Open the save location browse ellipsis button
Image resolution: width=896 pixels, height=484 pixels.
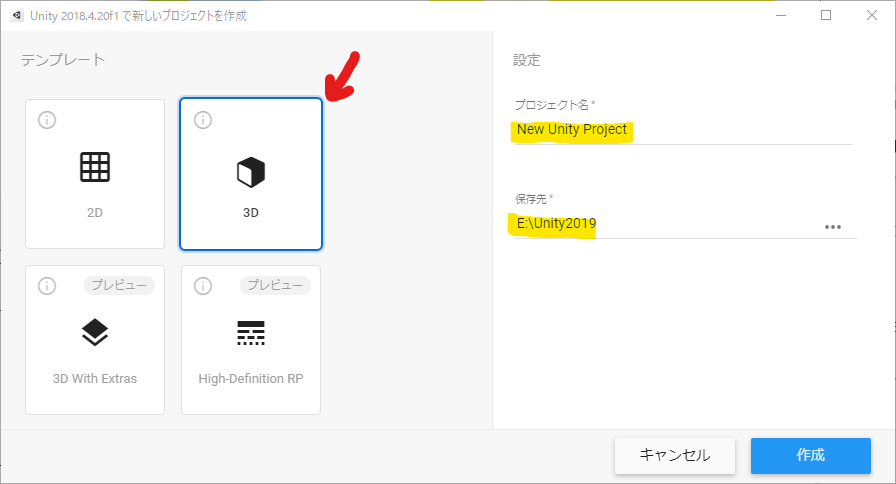tap(833, 227)
